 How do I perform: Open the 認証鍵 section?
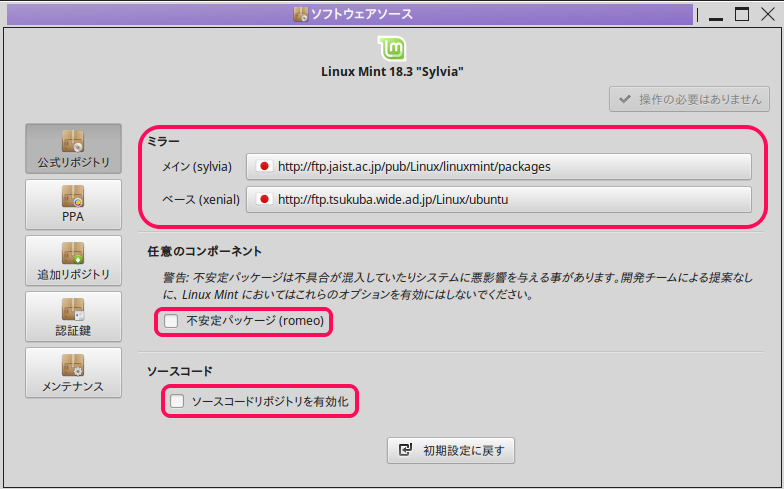click(x=74, y=316)
